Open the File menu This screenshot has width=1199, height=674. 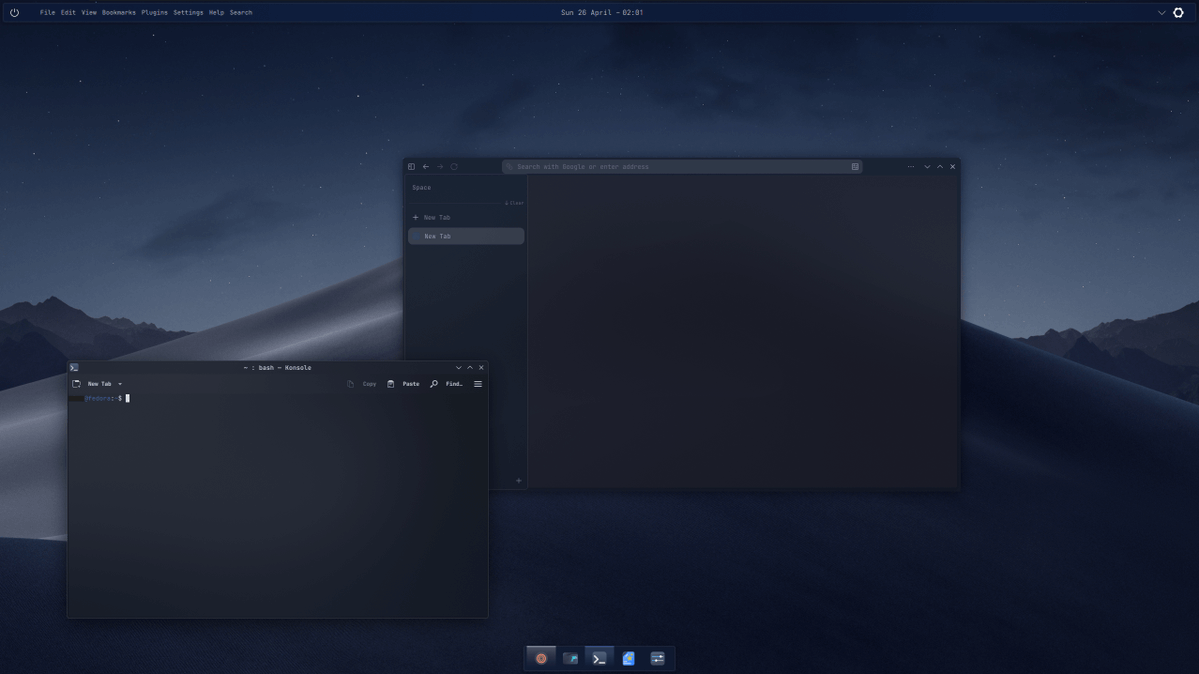coord(47,12)
